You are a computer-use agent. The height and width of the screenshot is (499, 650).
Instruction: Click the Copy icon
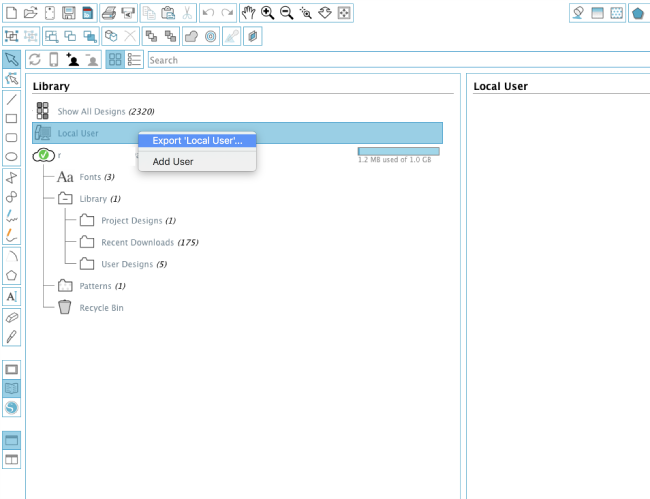[149, 13]
